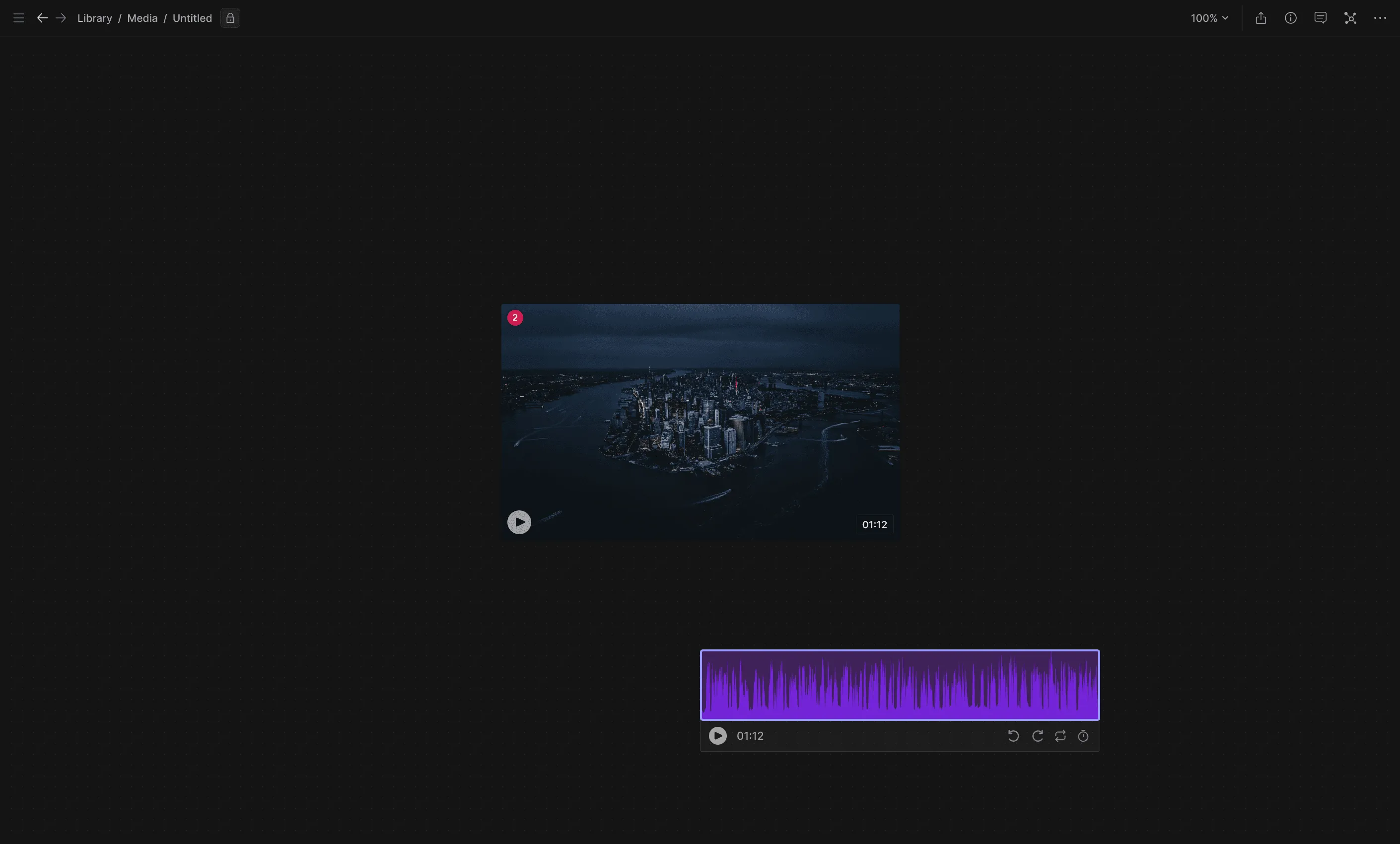Click the share/export icon
The height and width of the screenshot is (844, 1400).
(x=1261, y=18)
